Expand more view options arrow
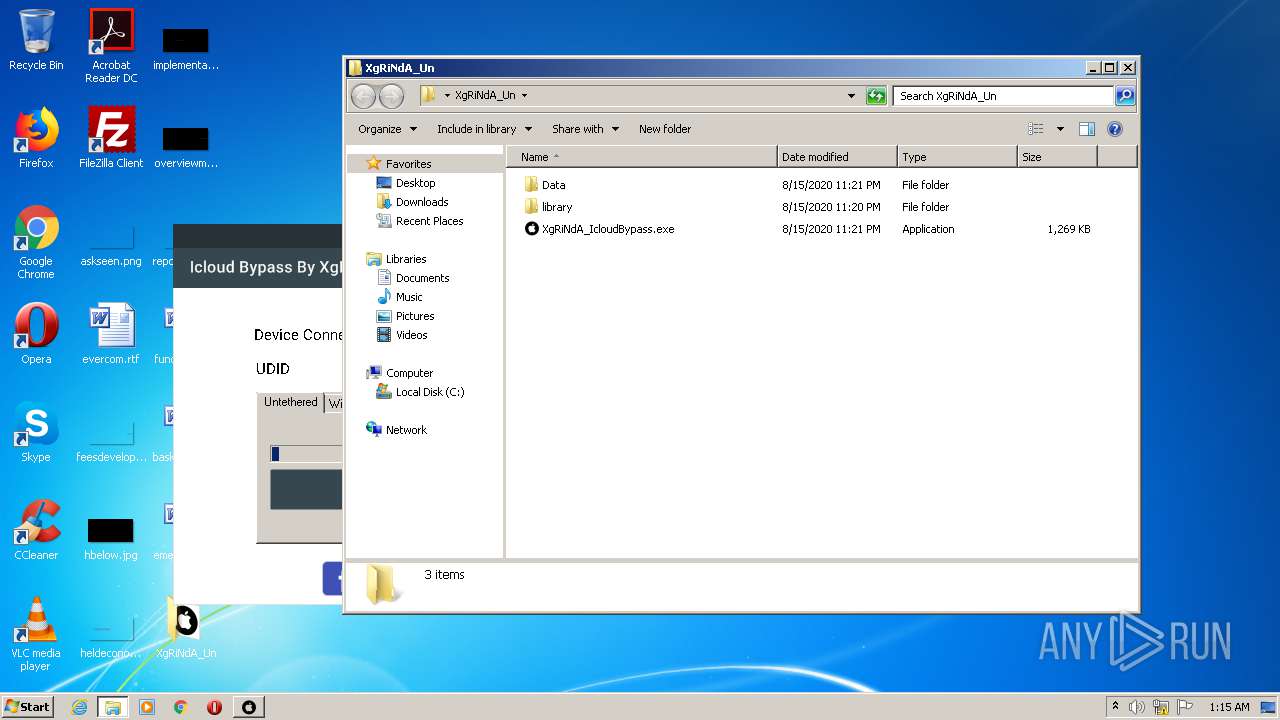Screen dimensions: 1280x720 (1060, 129)
